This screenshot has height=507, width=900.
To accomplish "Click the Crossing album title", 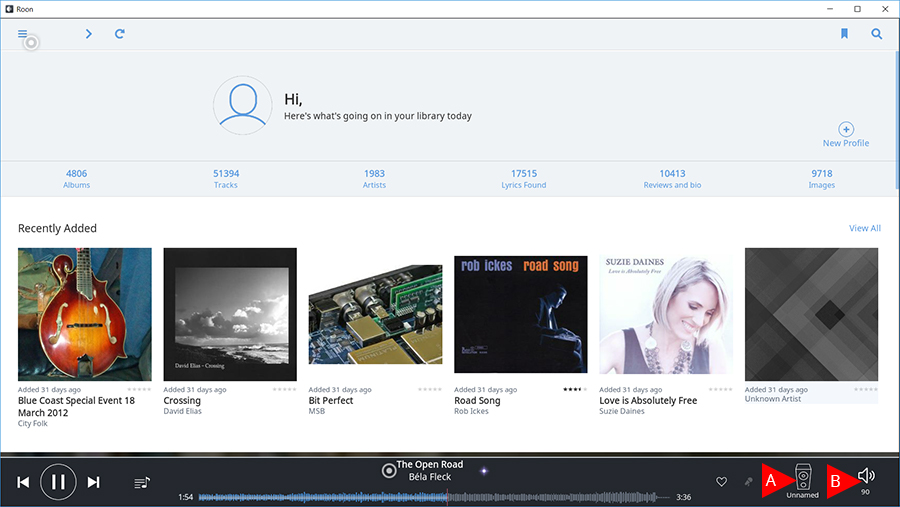I will point(182,400).
